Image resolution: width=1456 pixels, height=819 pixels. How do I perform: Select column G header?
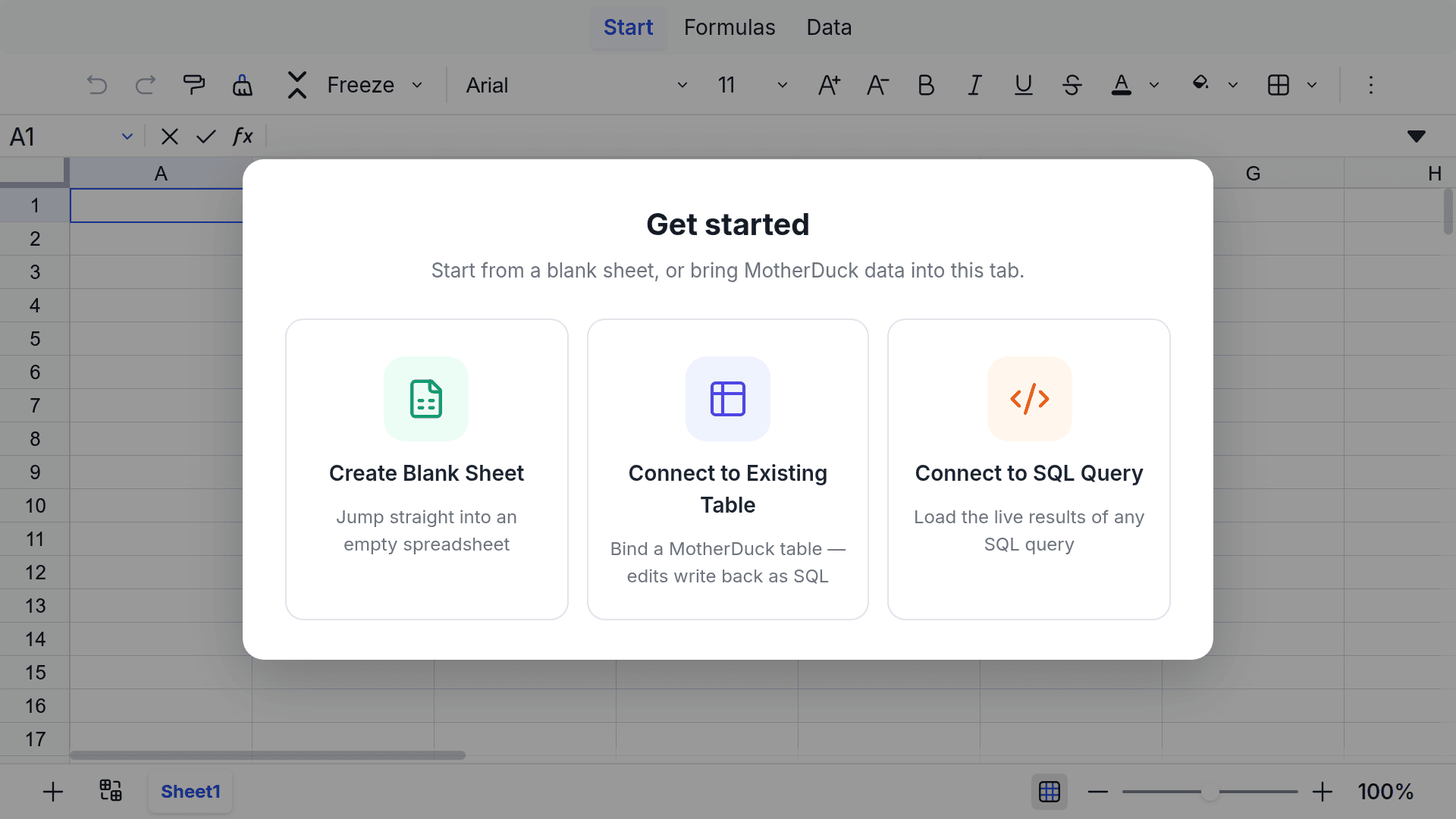coord(1253,174)
